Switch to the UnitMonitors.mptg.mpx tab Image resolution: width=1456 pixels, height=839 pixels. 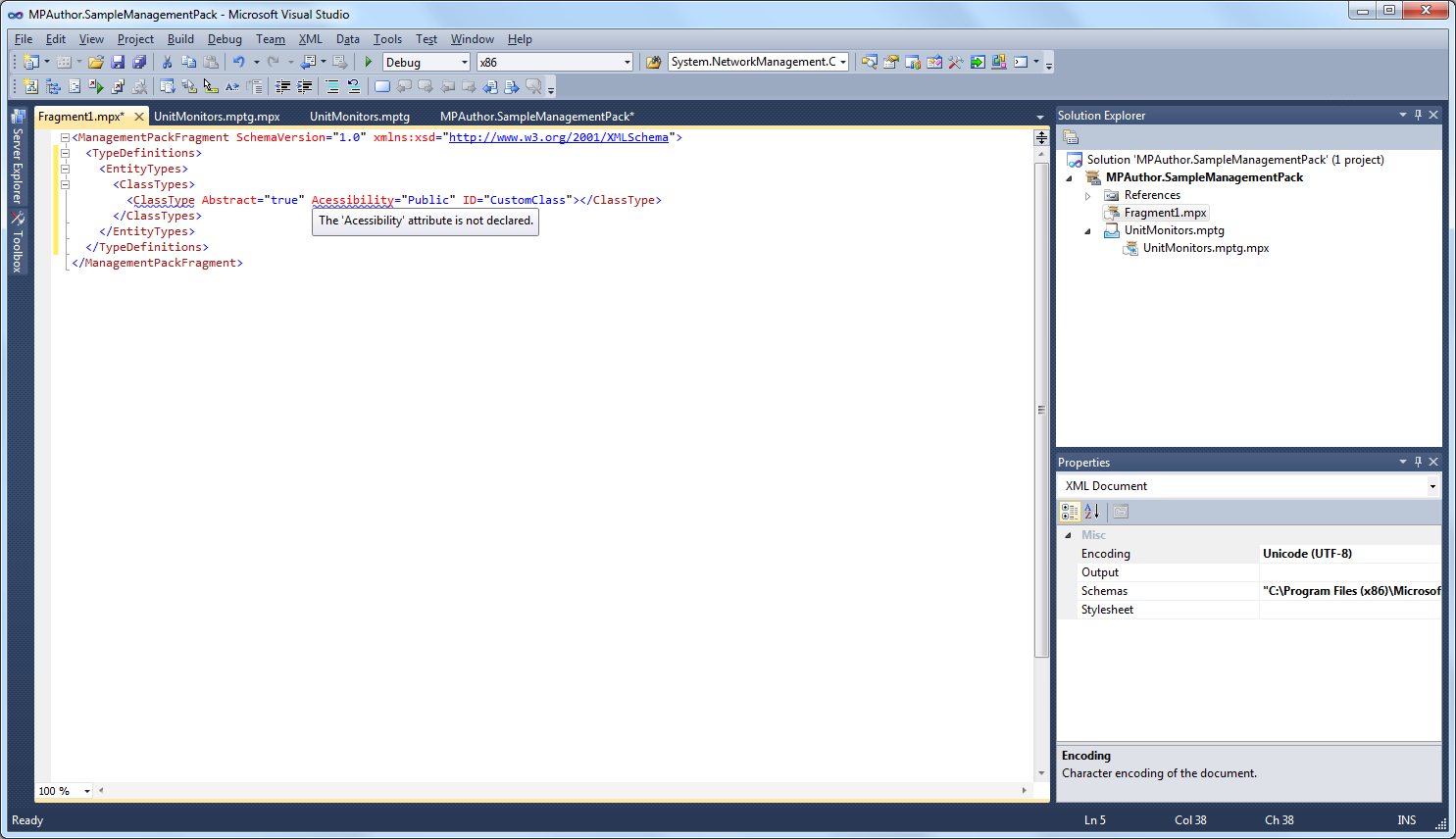click(217, 117)
